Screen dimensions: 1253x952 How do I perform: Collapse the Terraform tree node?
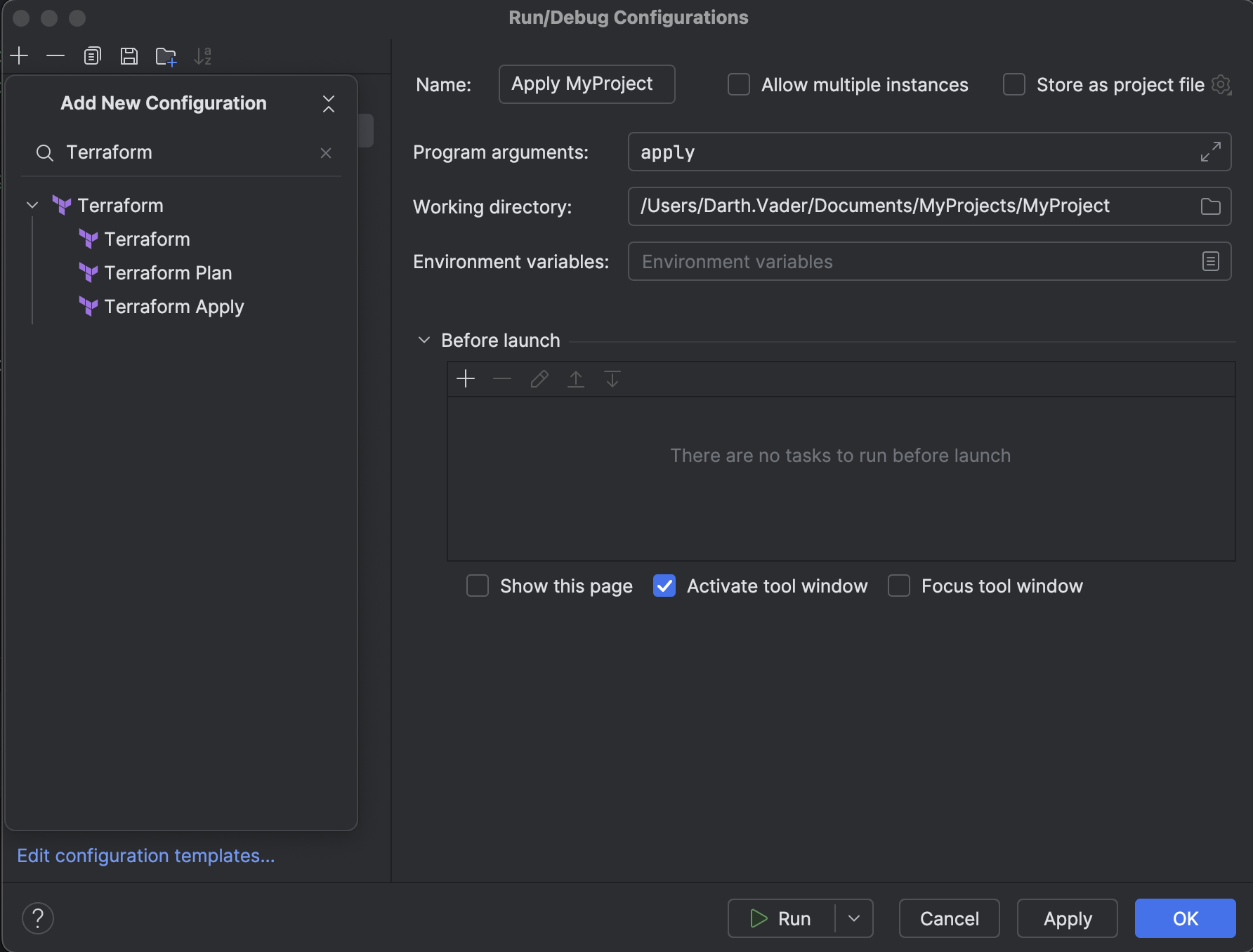click(x=32, y=205)
